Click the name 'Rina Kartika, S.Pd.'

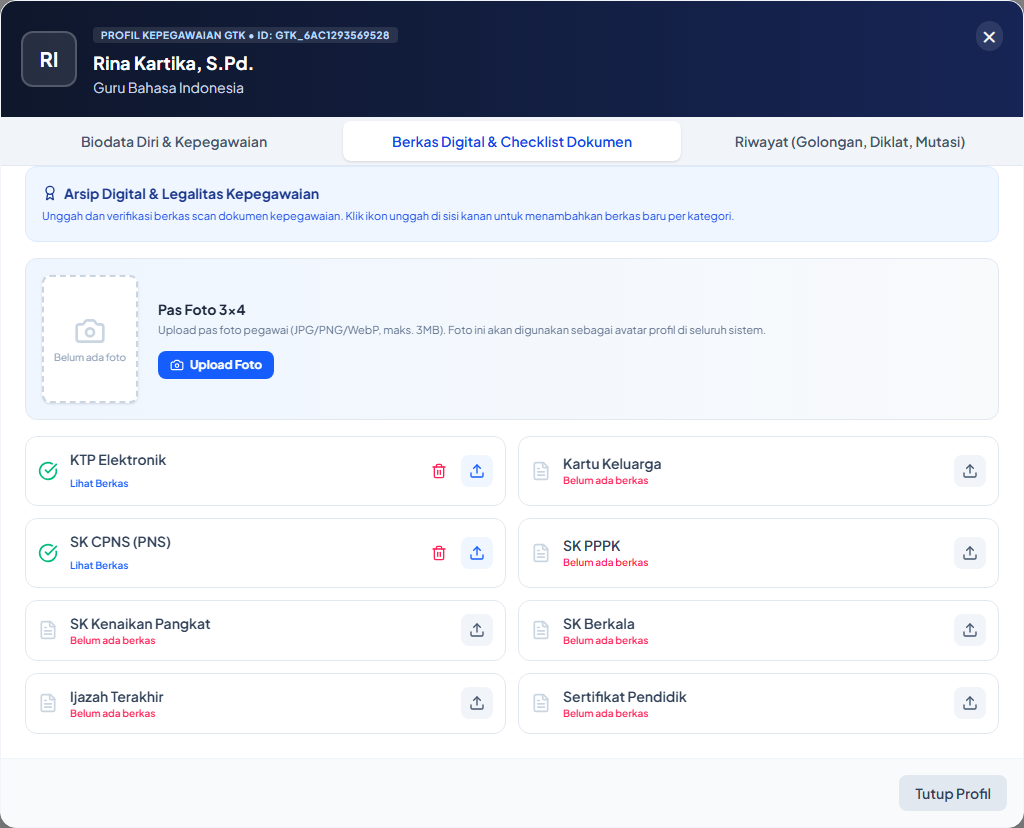[x=173, y=63]
